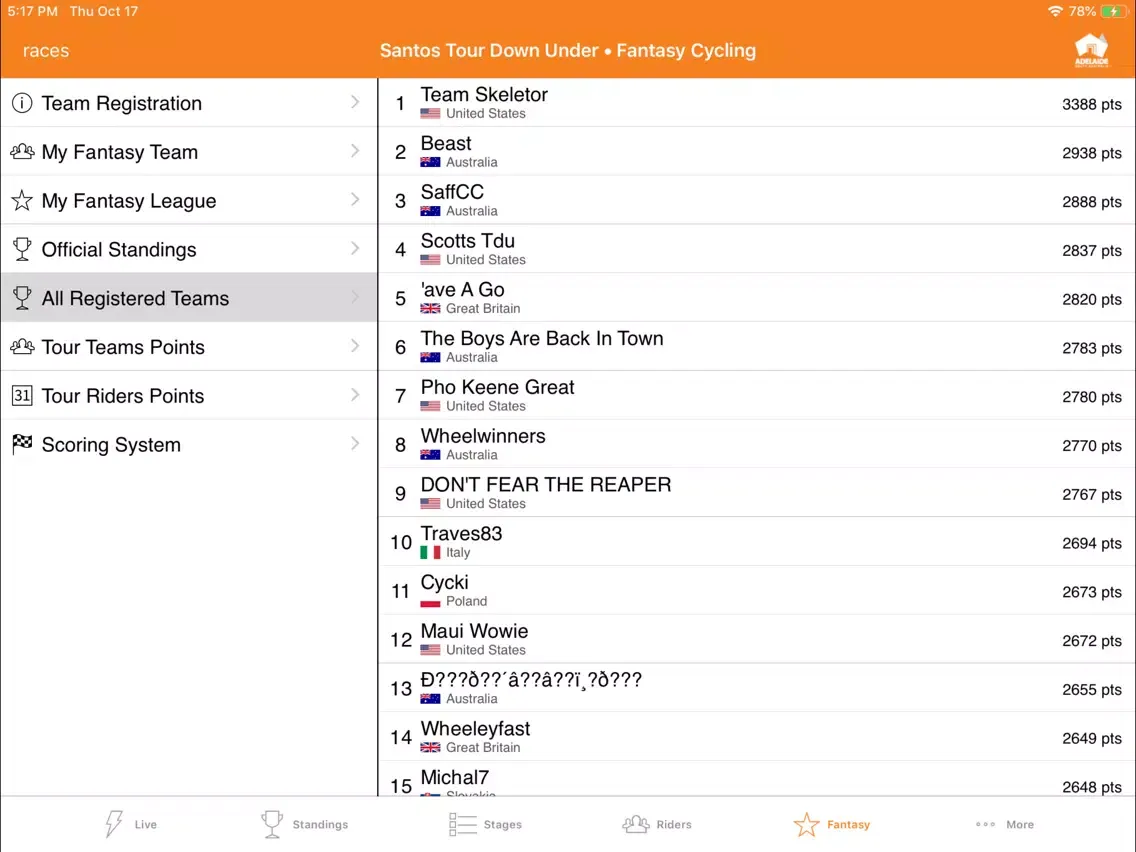Select the Scoring System label
This screenshot has width=1136, height=852.
tap(111, 445)
